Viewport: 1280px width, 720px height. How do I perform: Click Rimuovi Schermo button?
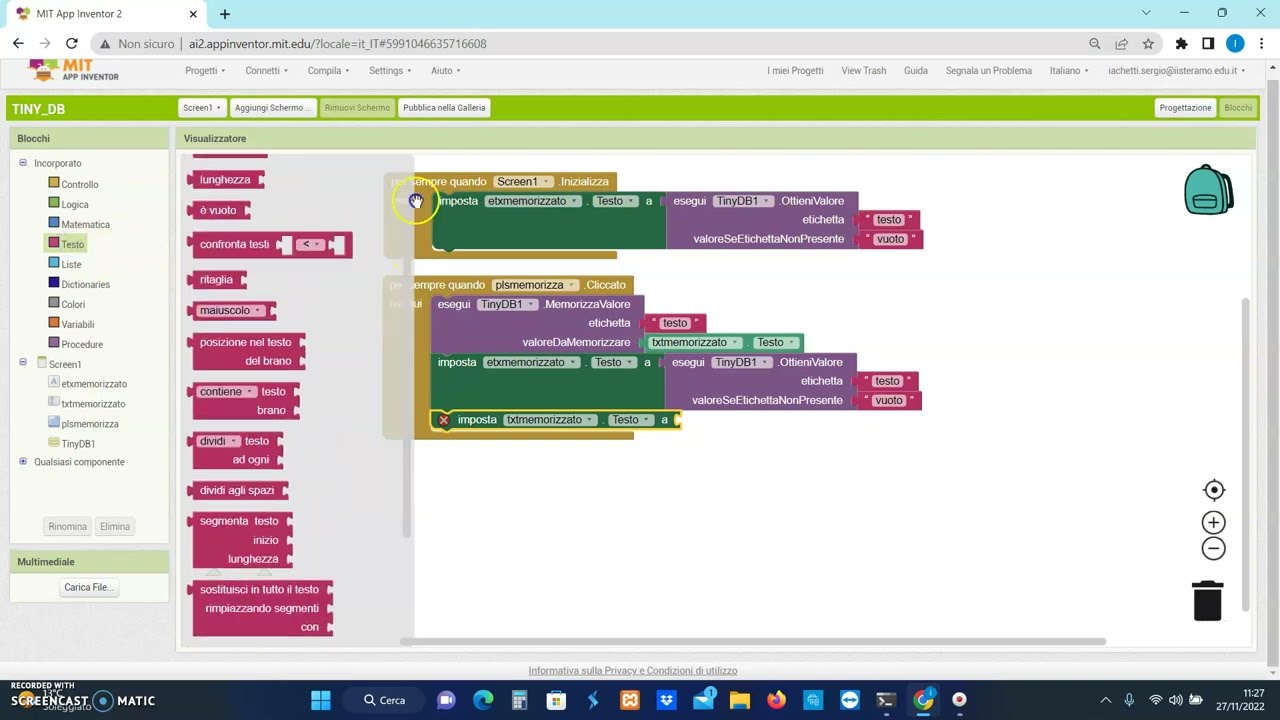point(357,108)
